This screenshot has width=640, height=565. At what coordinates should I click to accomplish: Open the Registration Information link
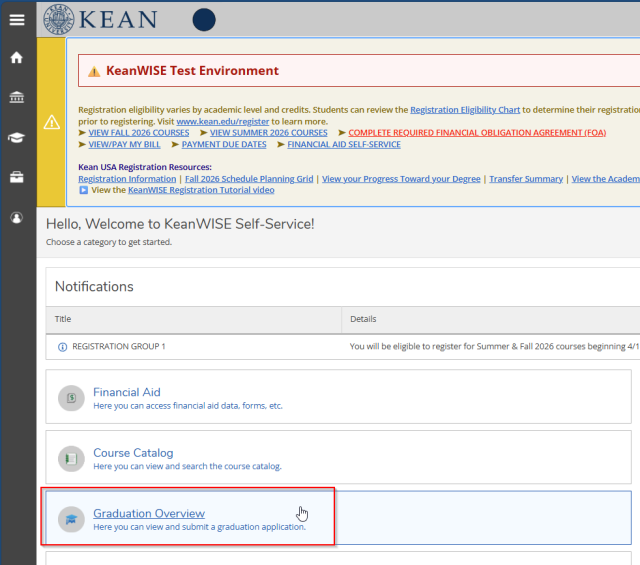127,179
